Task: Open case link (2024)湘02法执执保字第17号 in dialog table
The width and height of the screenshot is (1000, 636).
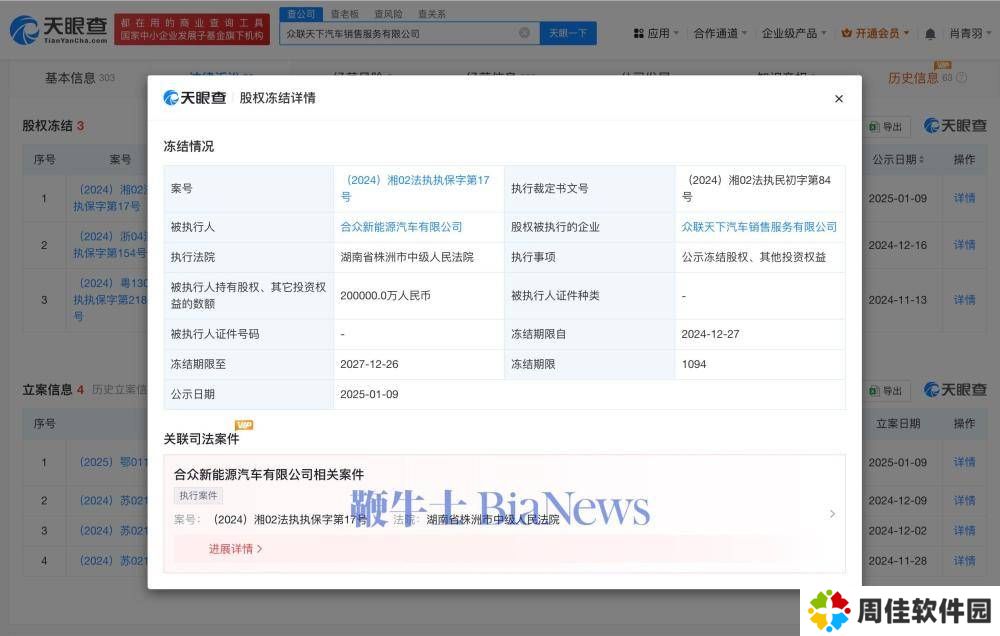Action: tap(415, 188)
